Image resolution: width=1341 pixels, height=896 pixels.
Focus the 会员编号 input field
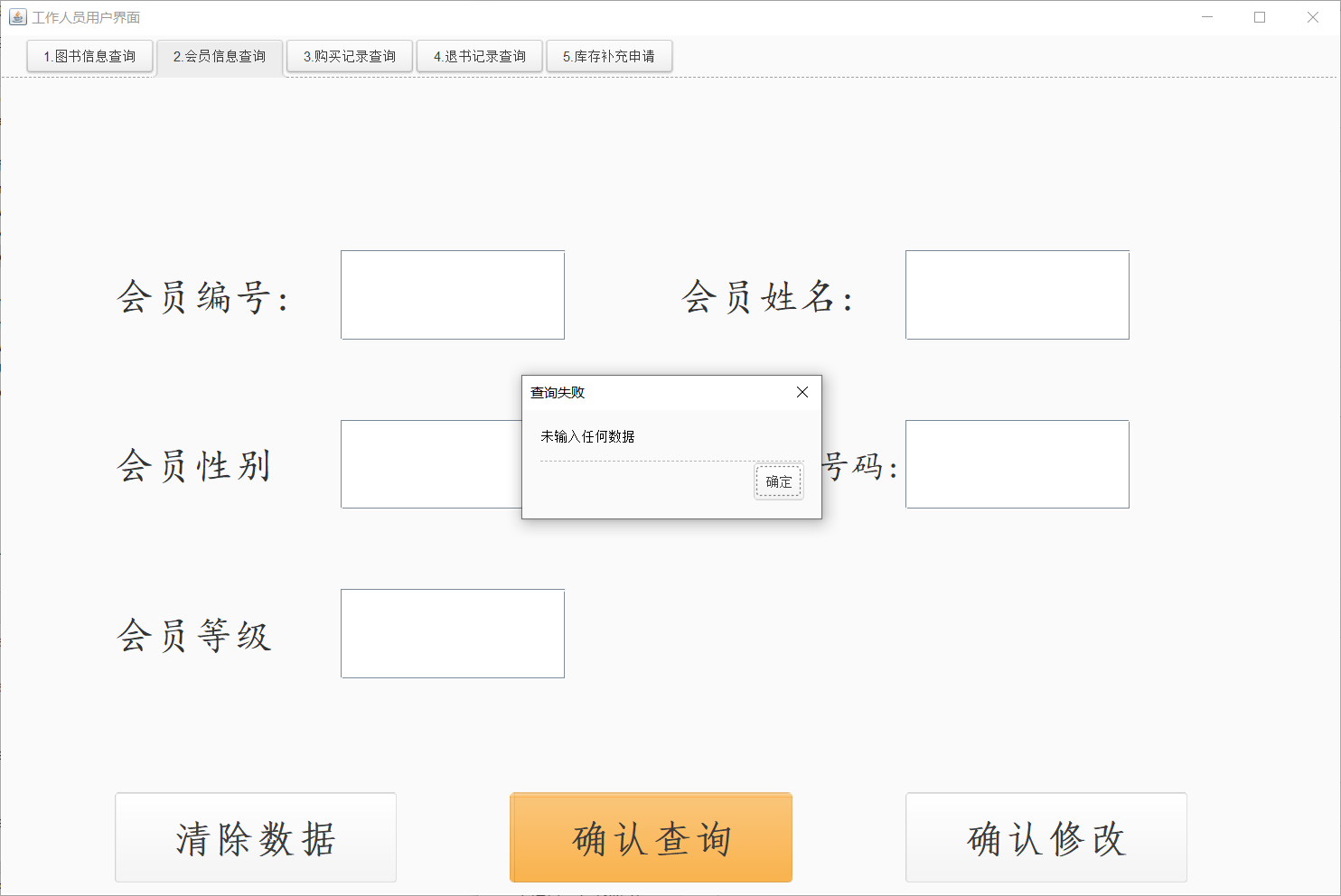[453, 295]
